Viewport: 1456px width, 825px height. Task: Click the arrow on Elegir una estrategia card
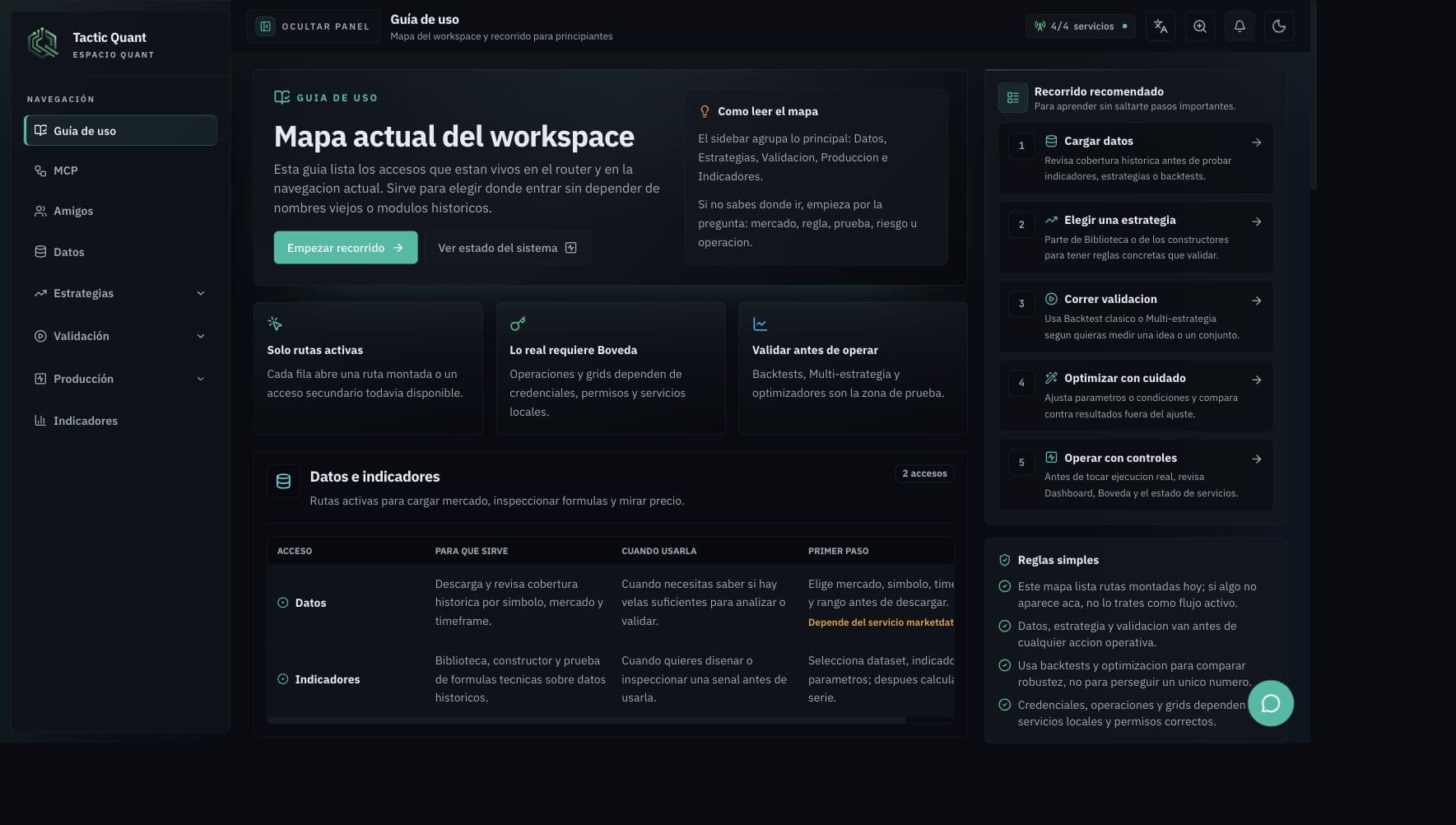pos(1257,221)
